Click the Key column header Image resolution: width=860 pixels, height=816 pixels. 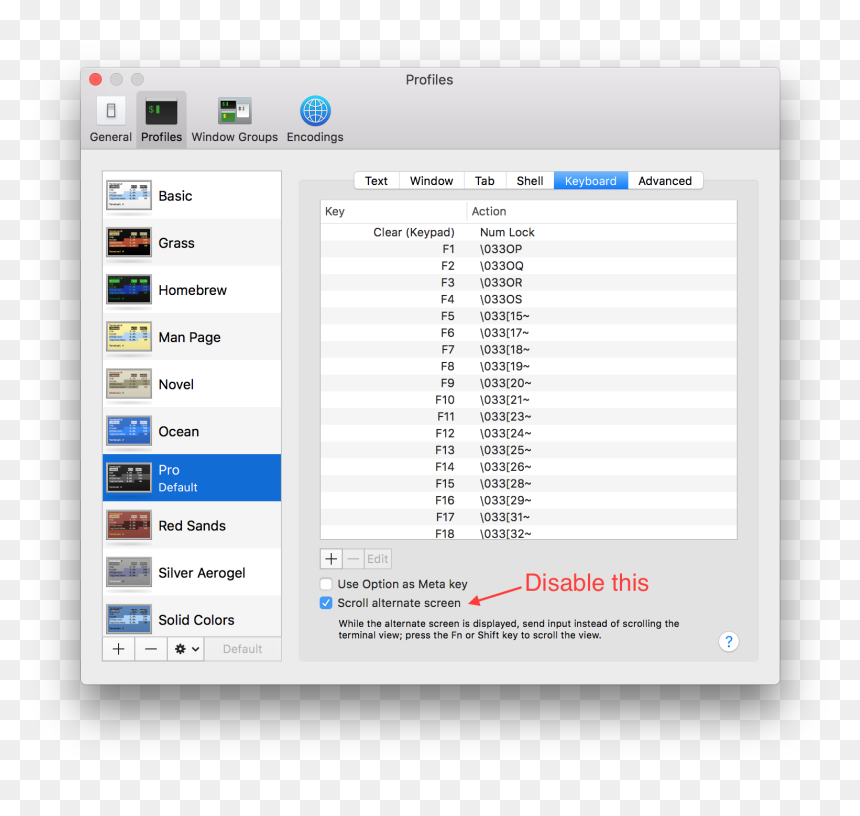(x=393, y=212)
